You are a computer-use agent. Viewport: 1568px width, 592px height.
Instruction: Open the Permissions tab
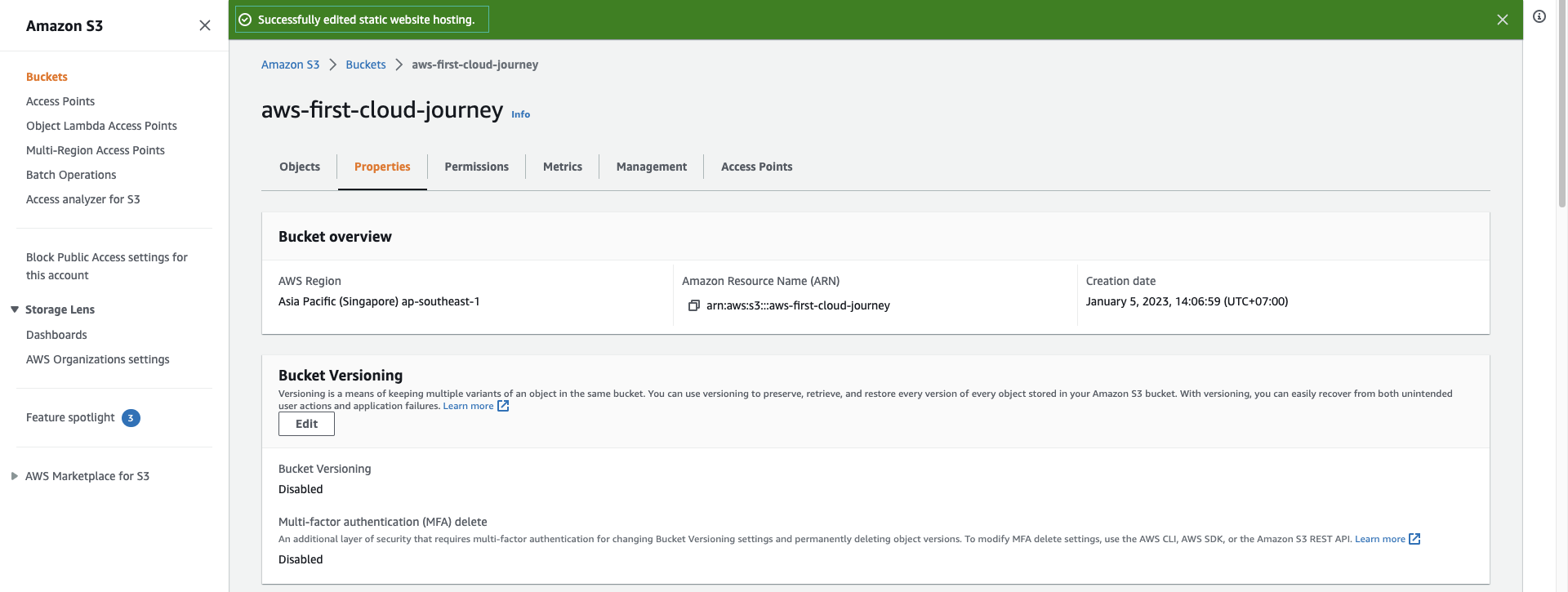[477, 167]
